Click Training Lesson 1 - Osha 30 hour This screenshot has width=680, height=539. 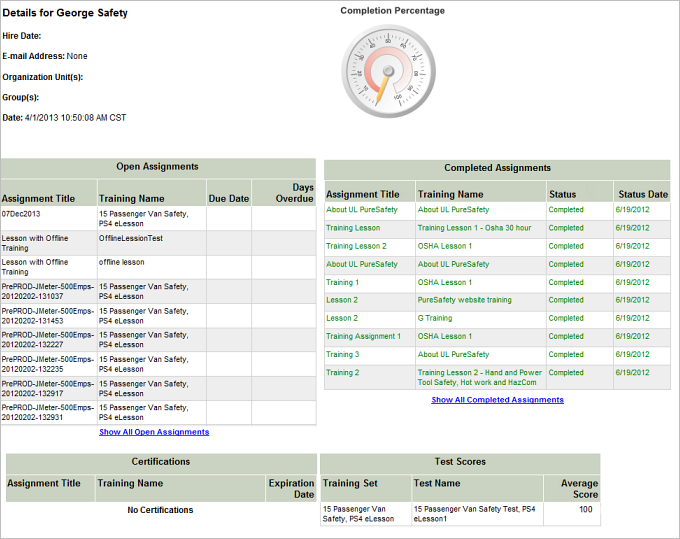coord(474,228)
